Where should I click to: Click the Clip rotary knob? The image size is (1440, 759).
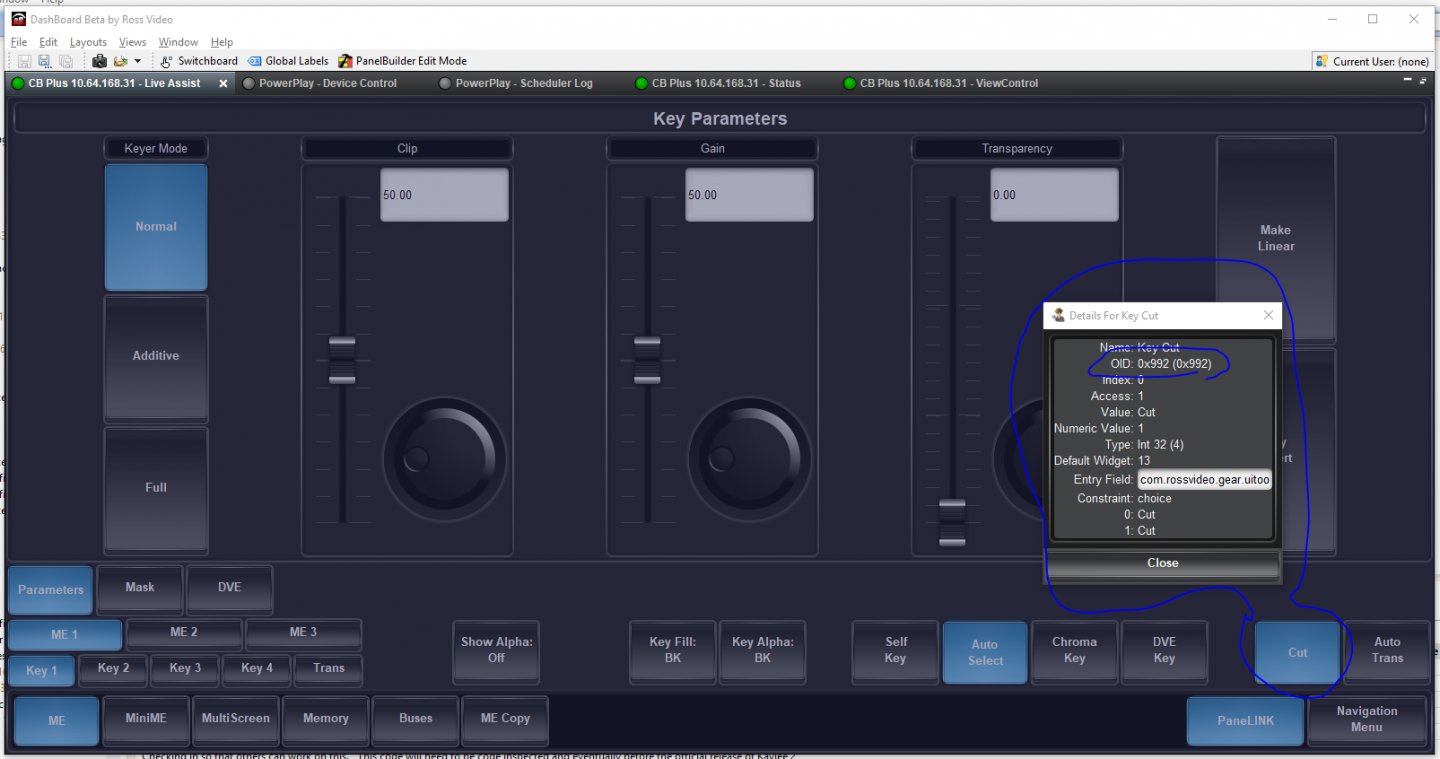444,459
